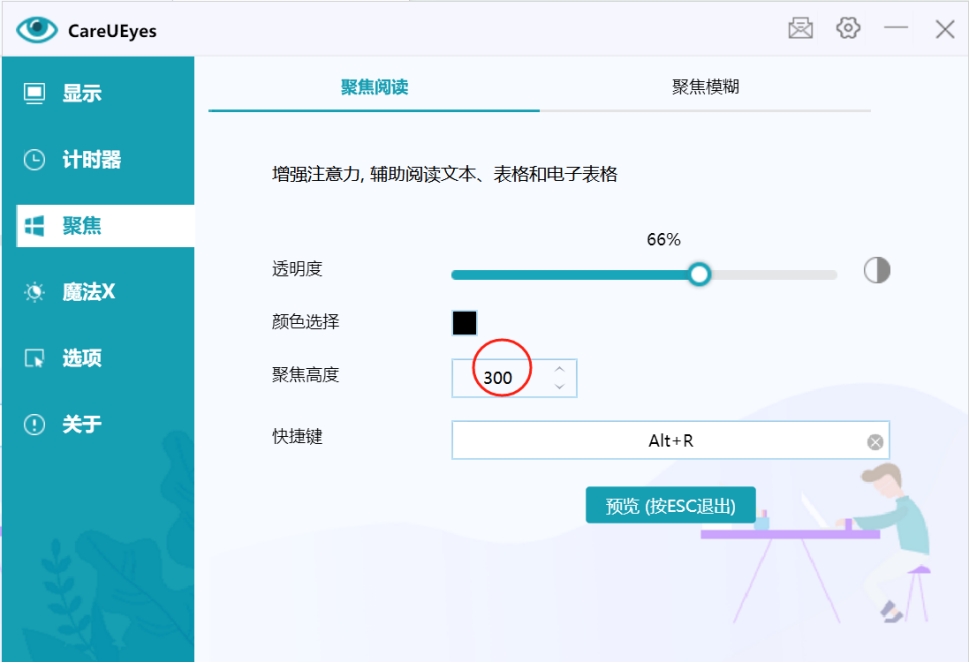The image size is (969, 663).
Task: Click the 透明度 slider handle at 66%
Action: (700, 273)
